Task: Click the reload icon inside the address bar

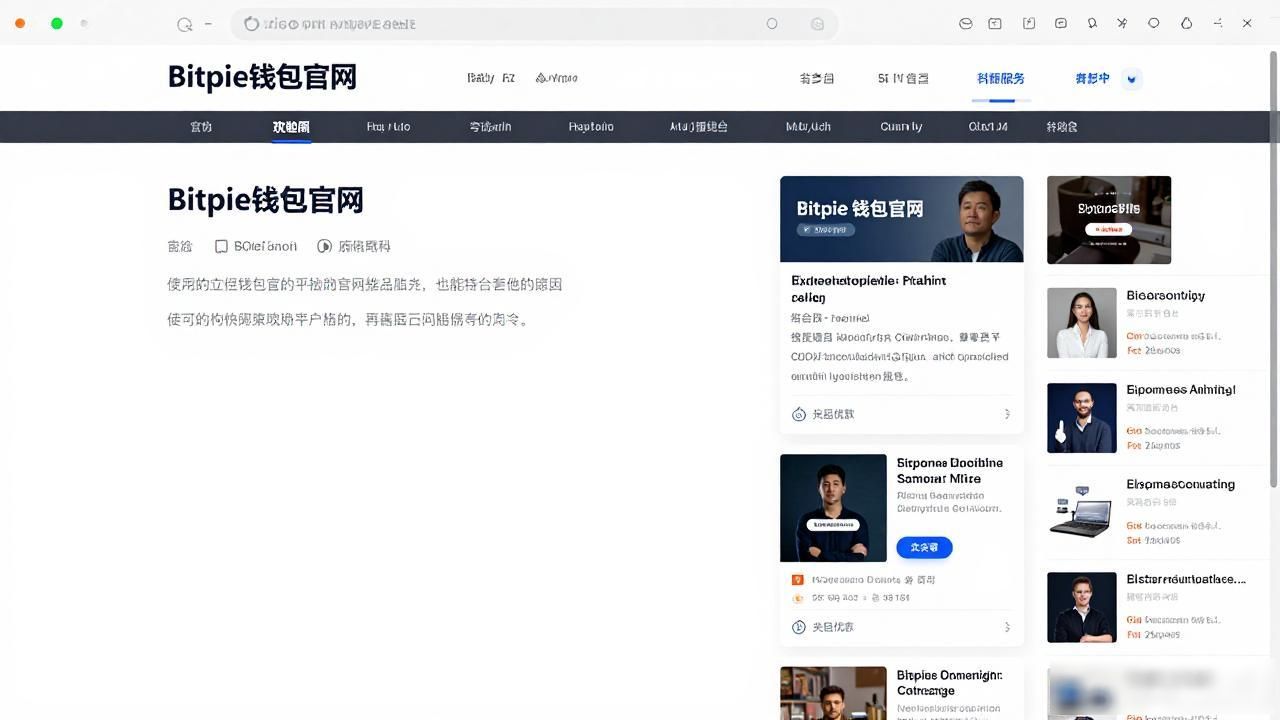Action: [252, 23]
